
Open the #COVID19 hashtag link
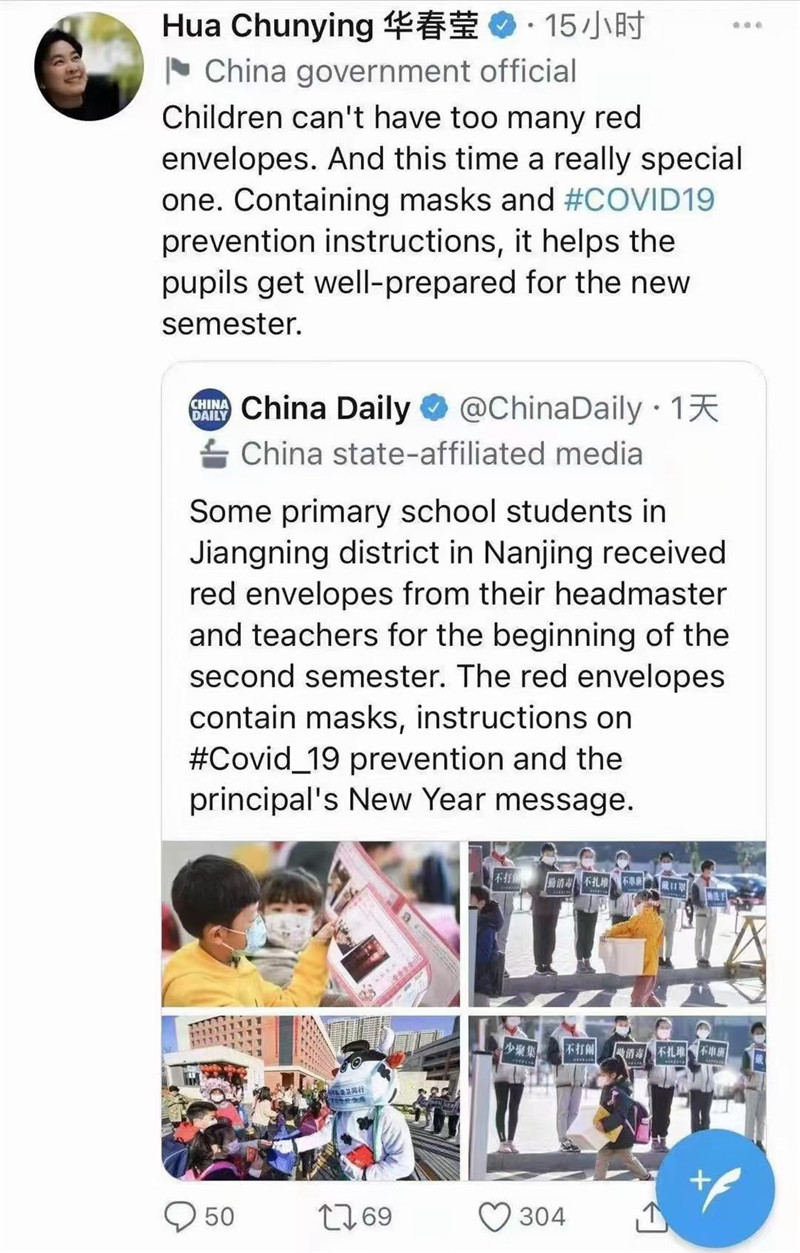click(x=639, y=200)
